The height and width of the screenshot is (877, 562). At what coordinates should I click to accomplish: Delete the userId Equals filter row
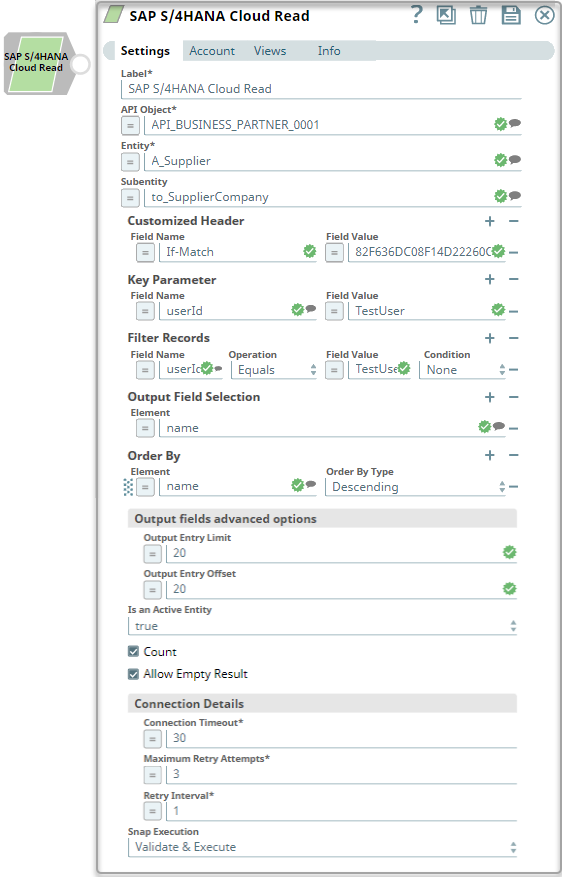pos(513,370)
